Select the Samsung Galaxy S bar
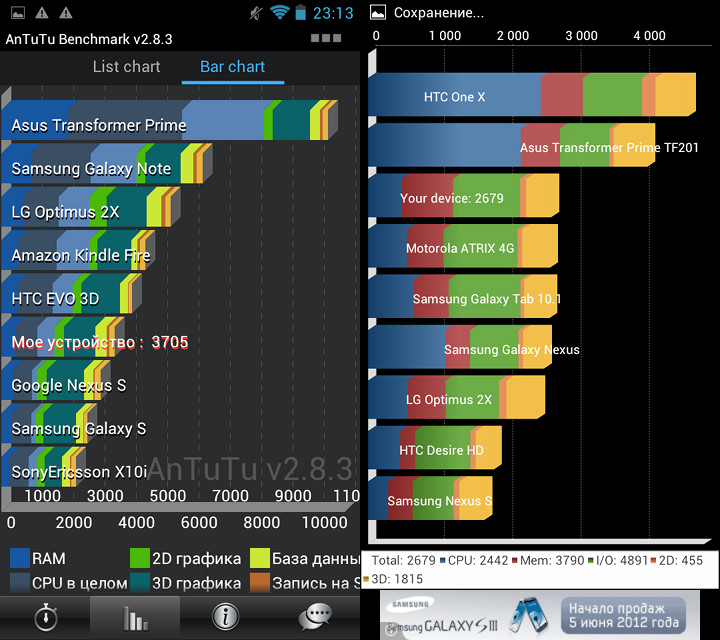This screenshot has width=720, height=640. coord(49,424)
